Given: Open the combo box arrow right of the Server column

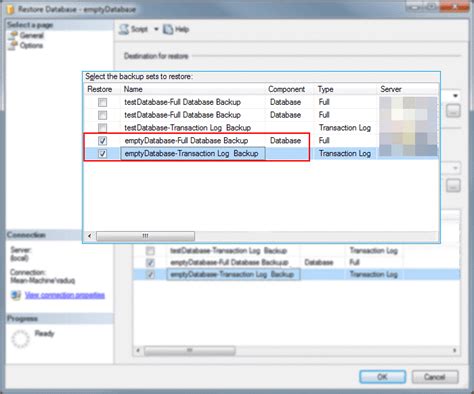Looking at the screenshot, I should (455, 96).
